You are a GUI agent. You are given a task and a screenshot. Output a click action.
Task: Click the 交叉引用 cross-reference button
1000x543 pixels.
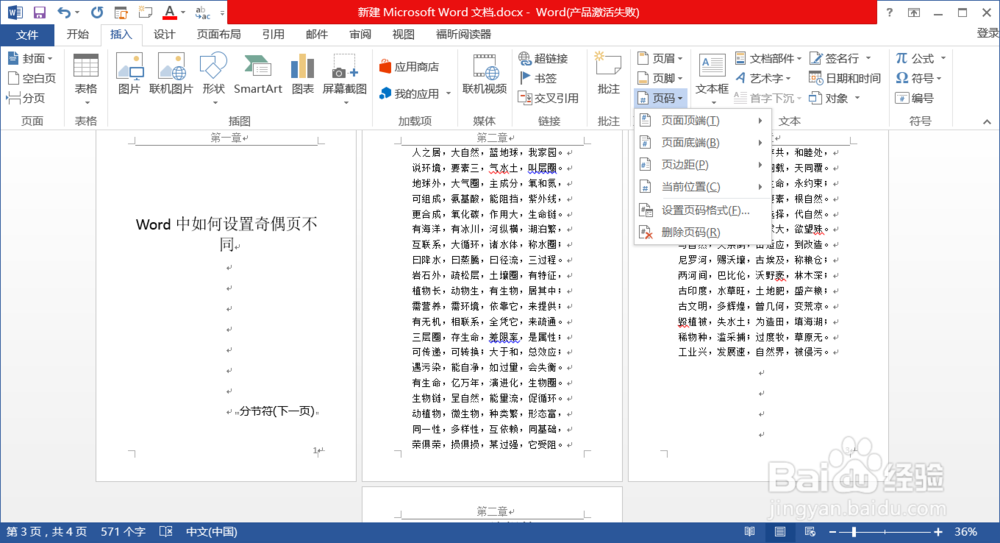(548, 98)
